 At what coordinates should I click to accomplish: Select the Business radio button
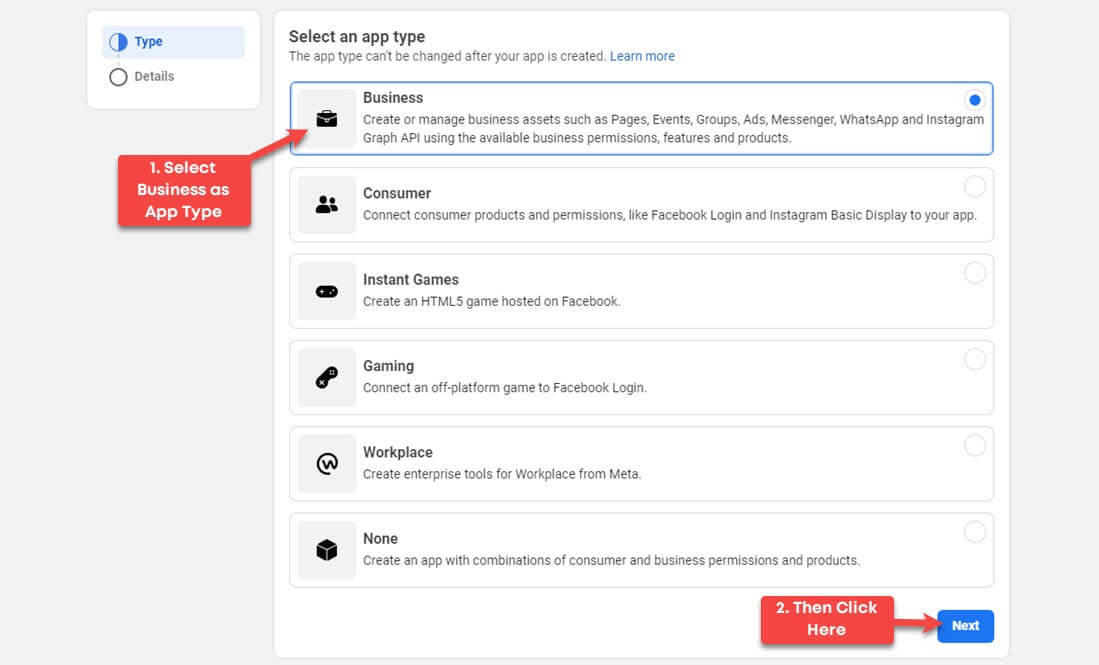coord(974,100)
